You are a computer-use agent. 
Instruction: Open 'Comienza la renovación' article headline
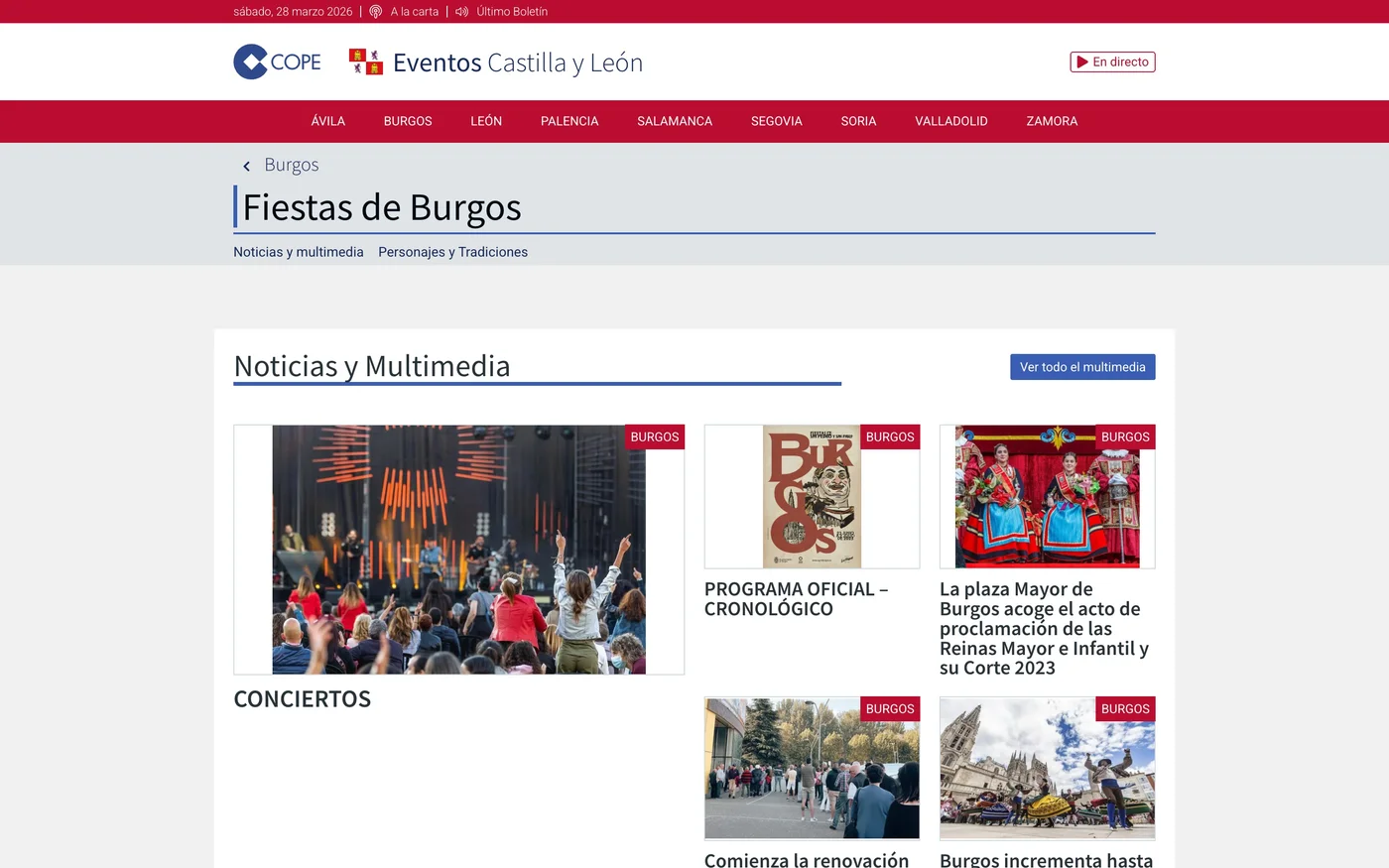(x=806, y=860)
